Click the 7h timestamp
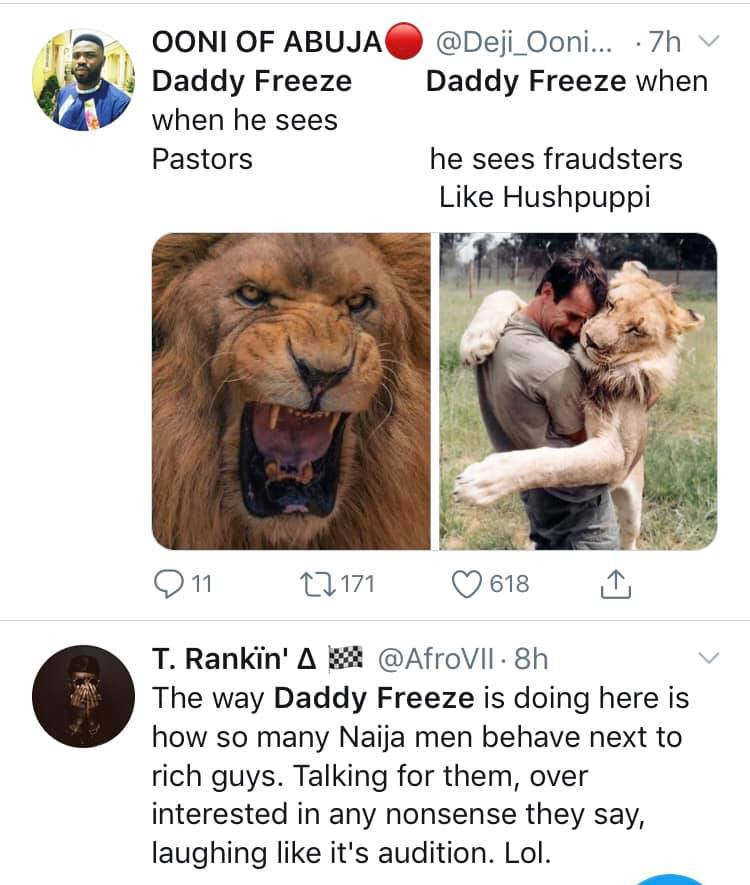 click(x=665, y=42)
